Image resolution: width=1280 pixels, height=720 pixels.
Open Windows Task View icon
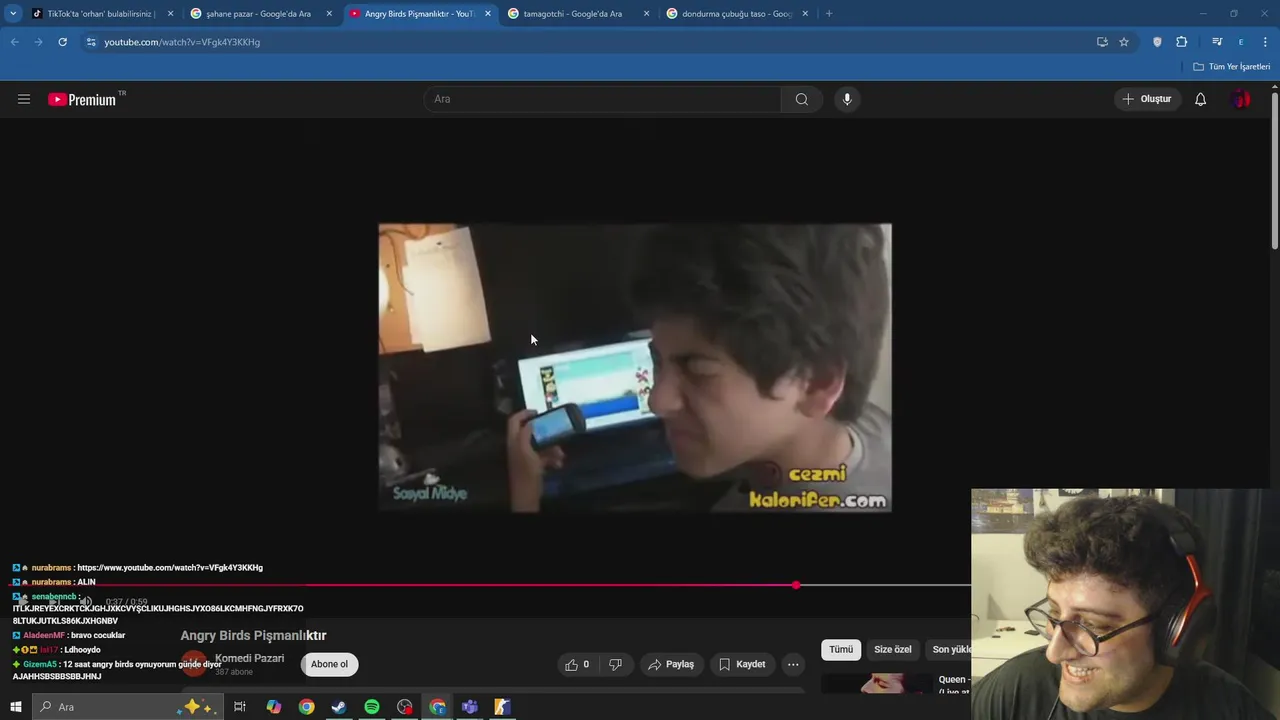tap(240, 707)
